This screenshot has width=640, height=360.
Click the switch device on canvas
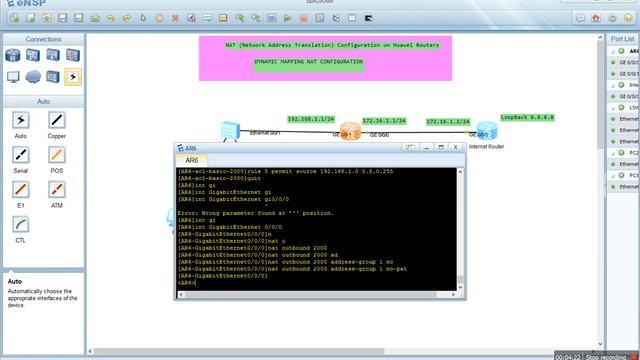230,131
